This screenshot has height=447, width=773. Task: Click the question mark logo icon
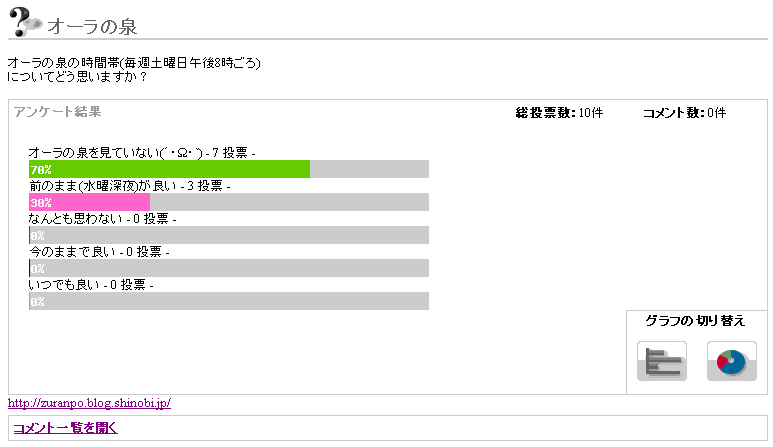[x=25, y=22]
